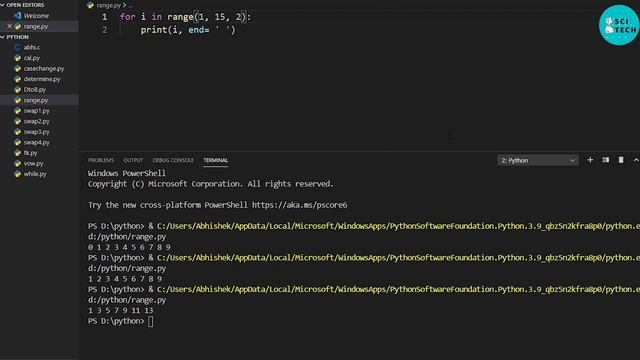Click the VS Code icon beside Welcome

click(18, 16)
